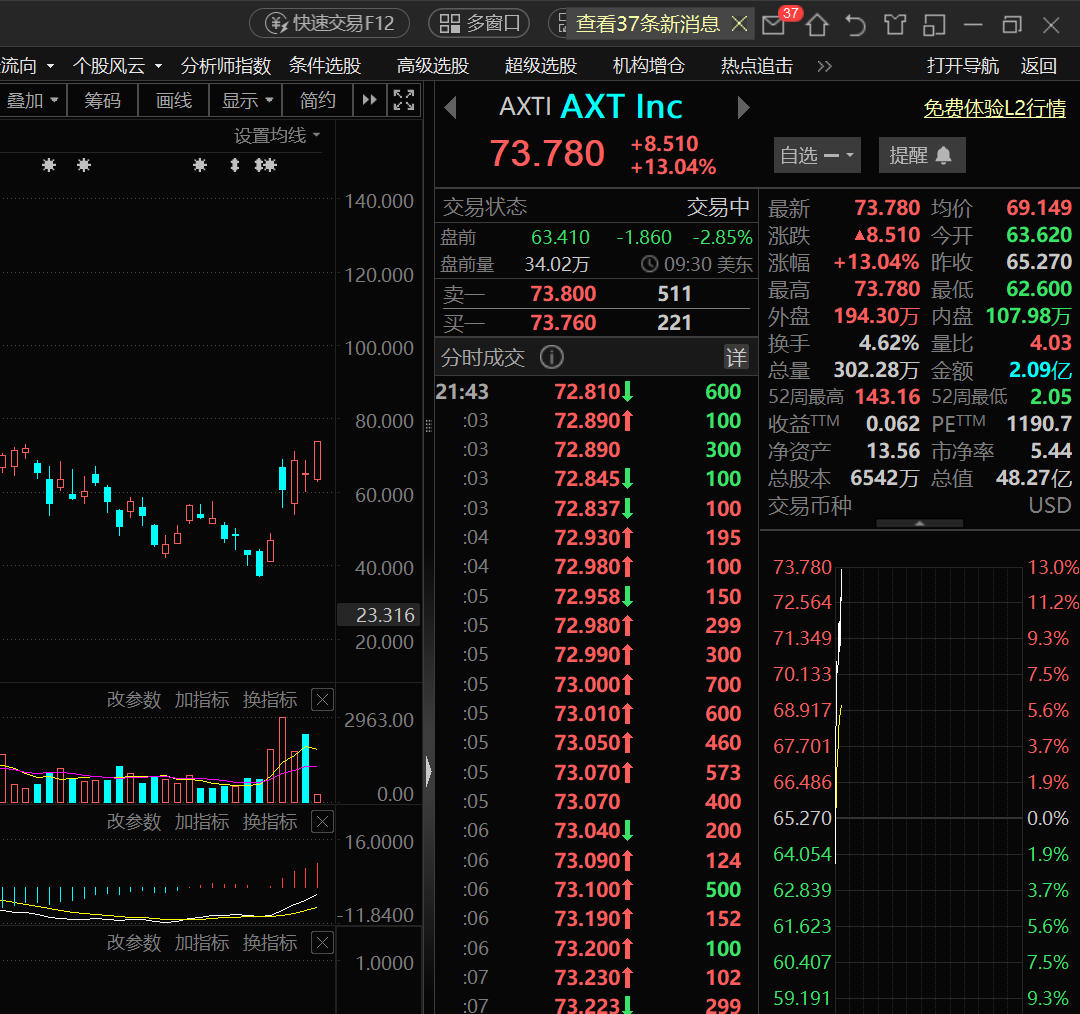This screenshot has height=1014, width=1080.
Task: Open the mail inbox icon with 37 badge
Action: pos(775,25)
